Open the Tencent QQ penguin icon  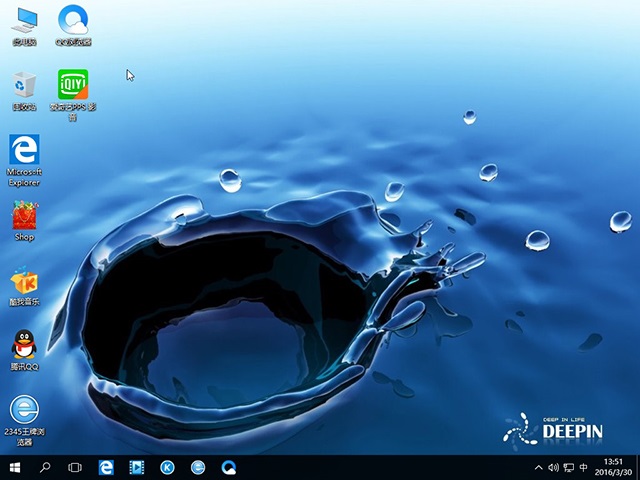point(24,345)
